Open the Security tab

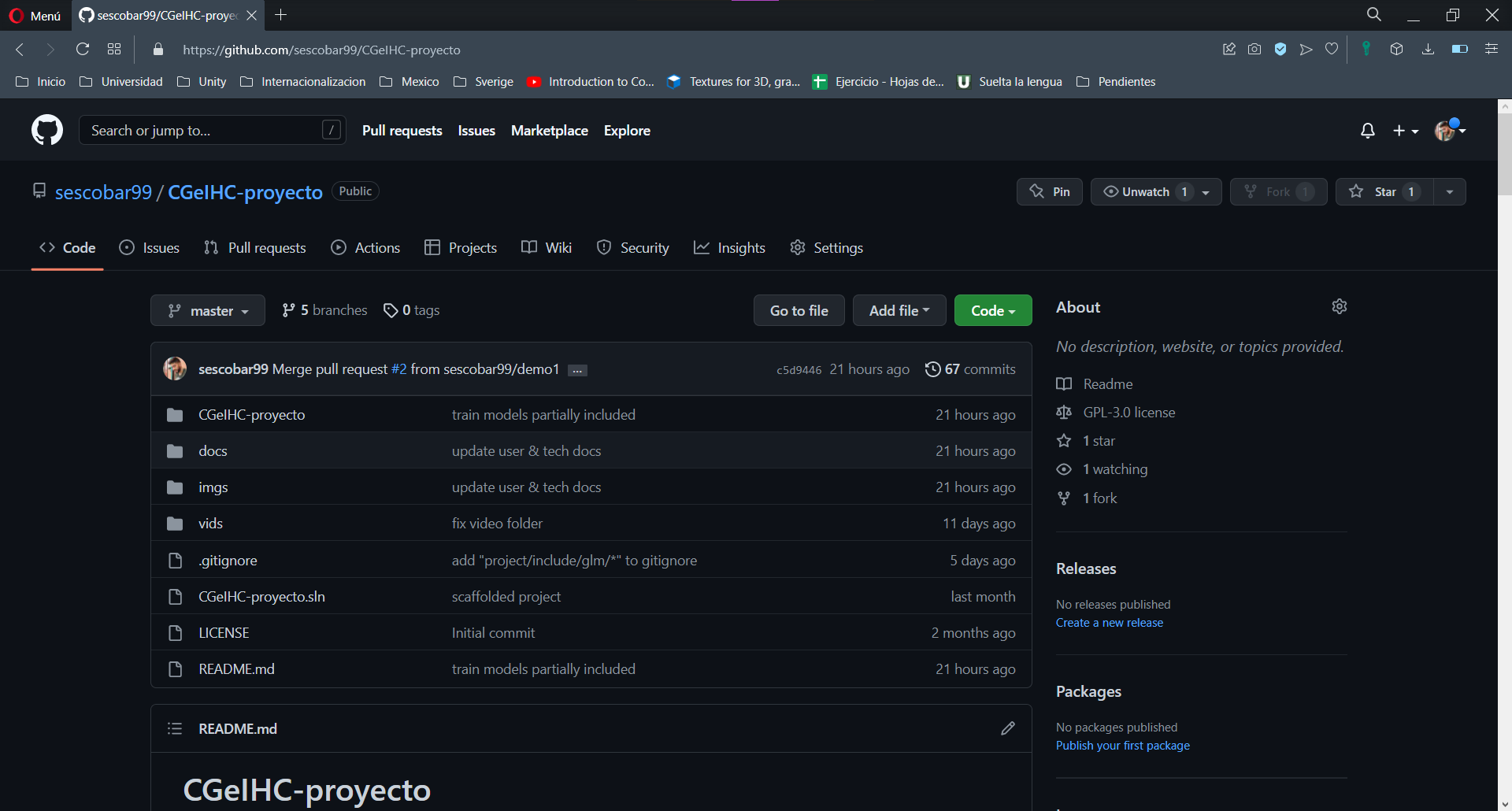pyautogui.click(x=633, y=247)
